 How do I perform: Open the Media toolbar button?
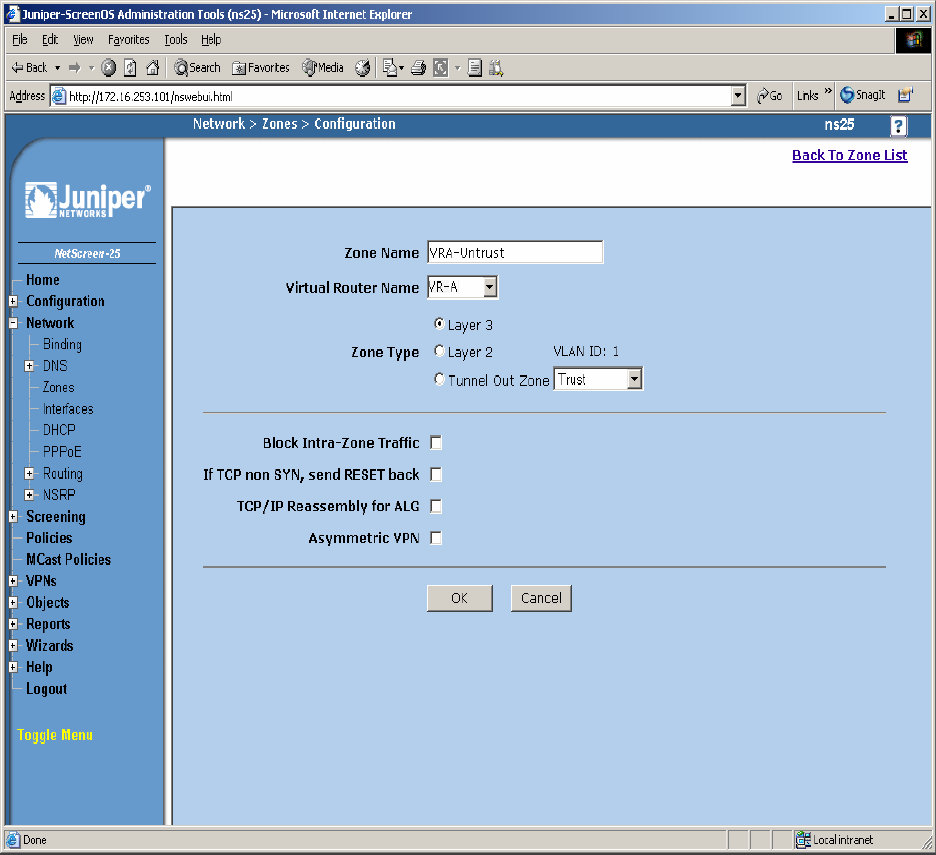(323, 67)
